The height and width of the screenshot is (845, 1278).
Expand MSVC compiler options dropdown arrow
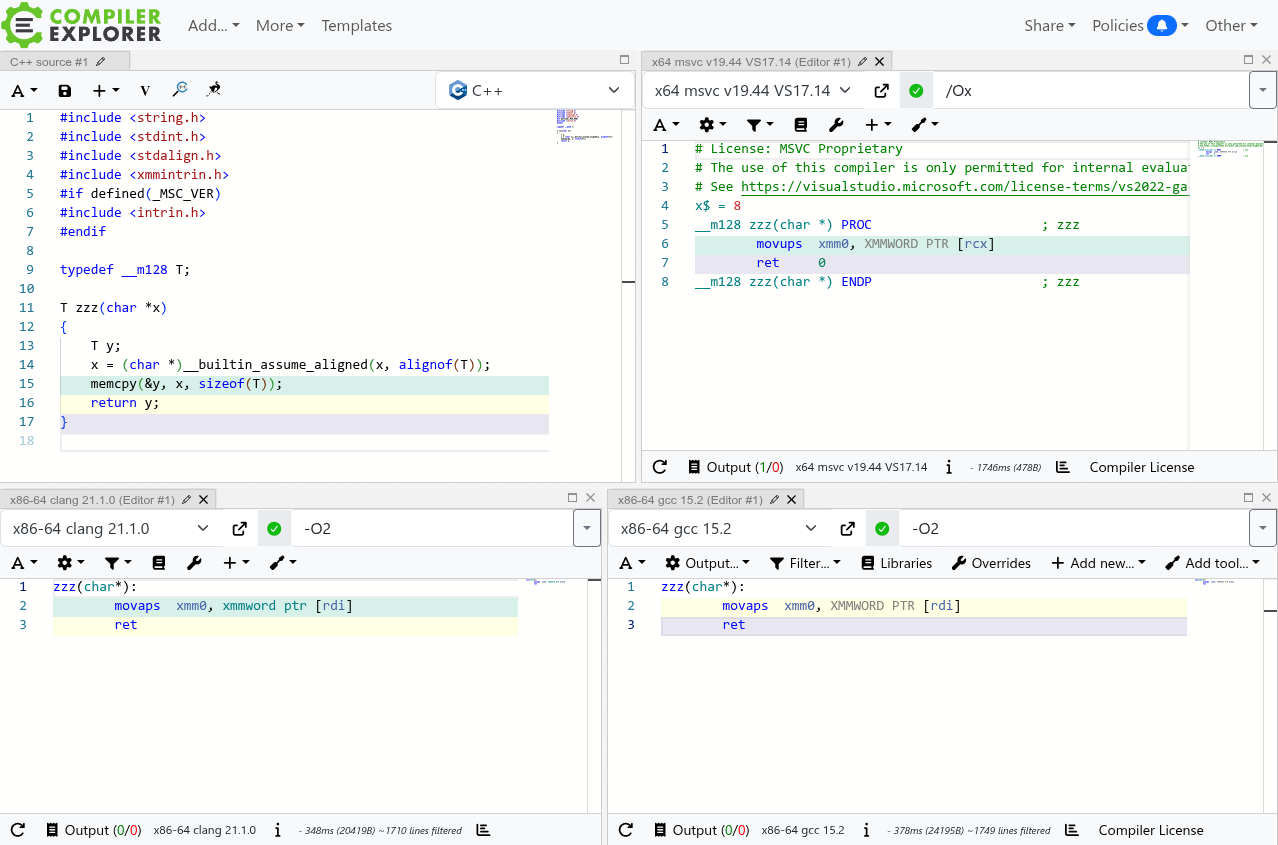[x=1262, y=91]
